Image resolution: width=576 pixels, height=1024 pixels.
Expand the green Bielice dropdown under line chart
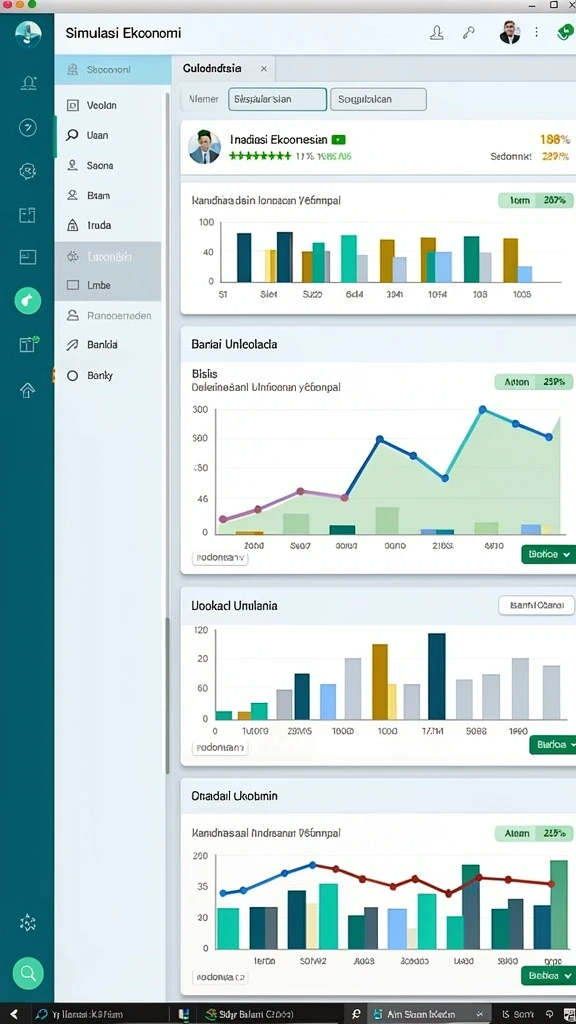[549, 554]
